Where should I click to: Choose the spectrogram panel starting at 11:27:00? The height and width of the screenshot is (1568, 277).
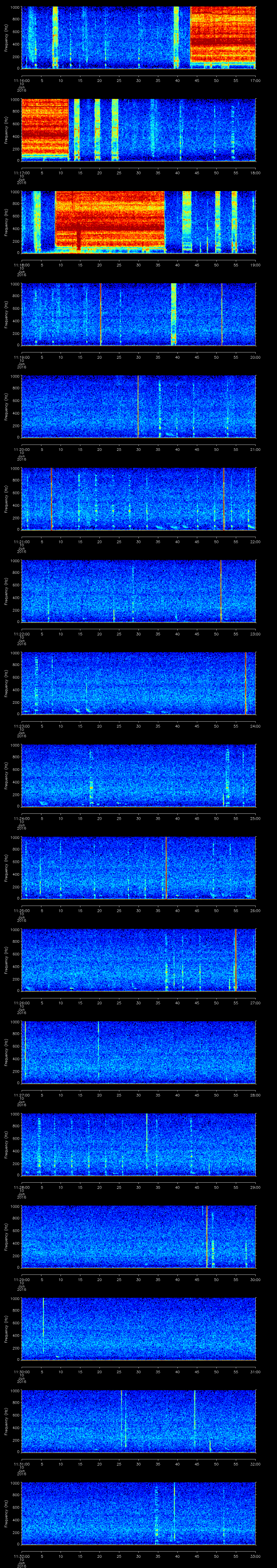pyautogui.click(x=138, y=1052)
